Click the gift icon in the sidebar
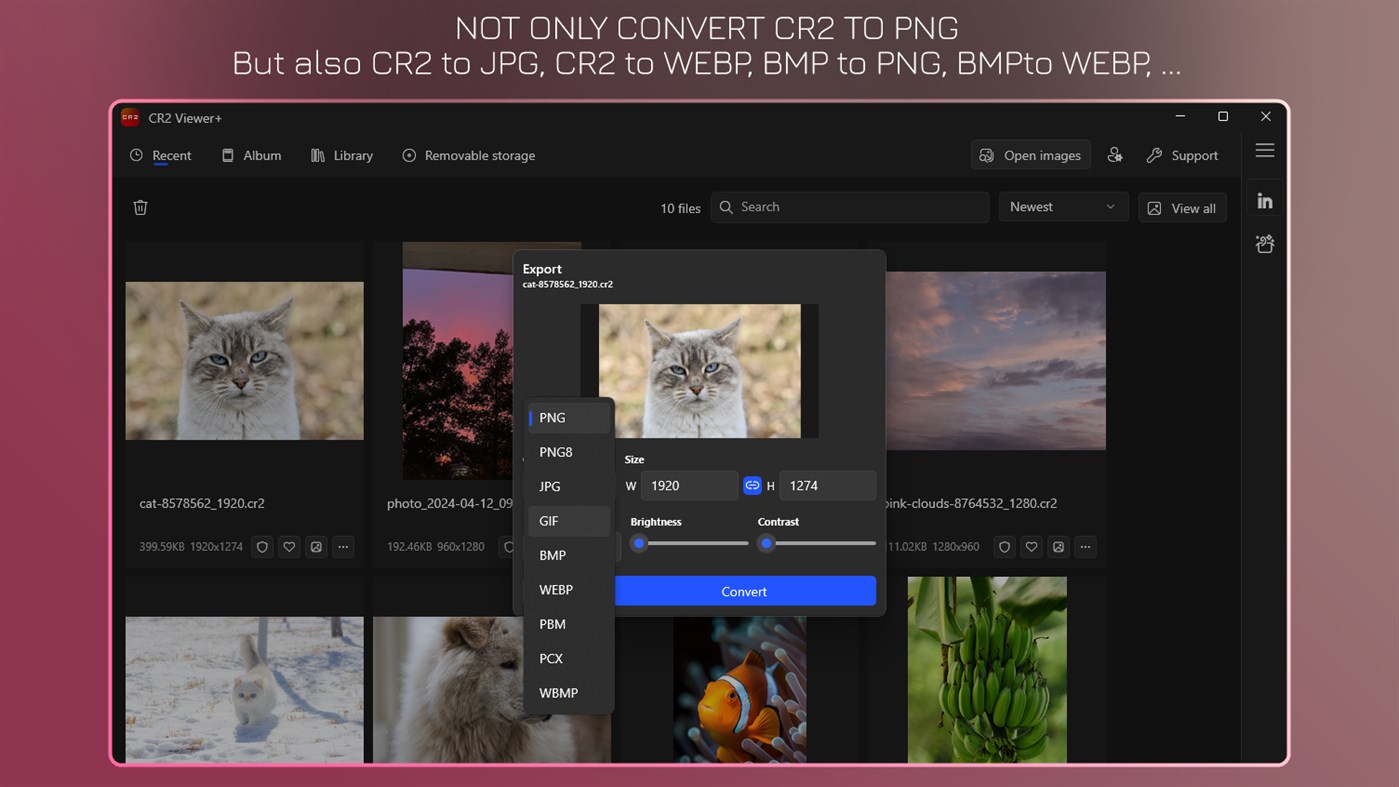Screen dimensions: 1399x787 tap(1264, 243)
